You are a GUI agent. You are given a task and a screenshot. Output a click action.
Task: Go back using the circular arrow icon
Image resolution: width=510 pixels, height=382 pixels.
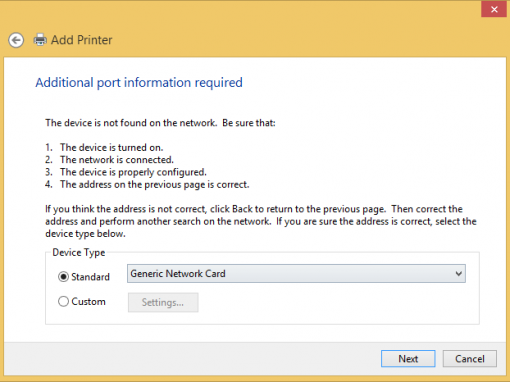[16, 40]
